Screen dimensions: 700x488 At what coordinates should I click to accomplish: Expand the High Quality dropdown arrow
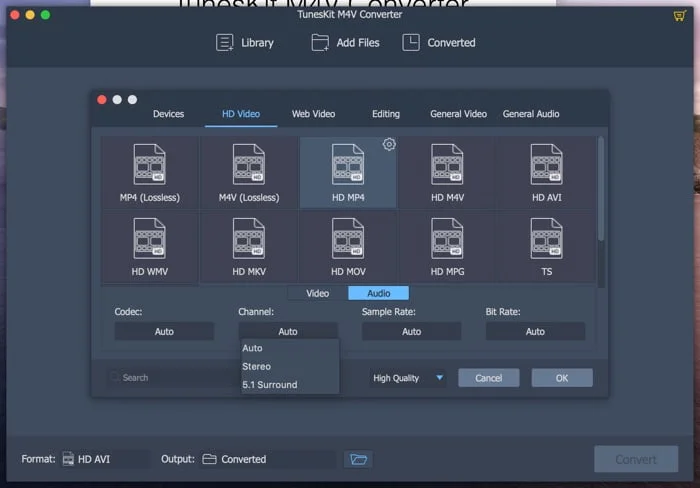pyautogui.click(x=439, y=378)
